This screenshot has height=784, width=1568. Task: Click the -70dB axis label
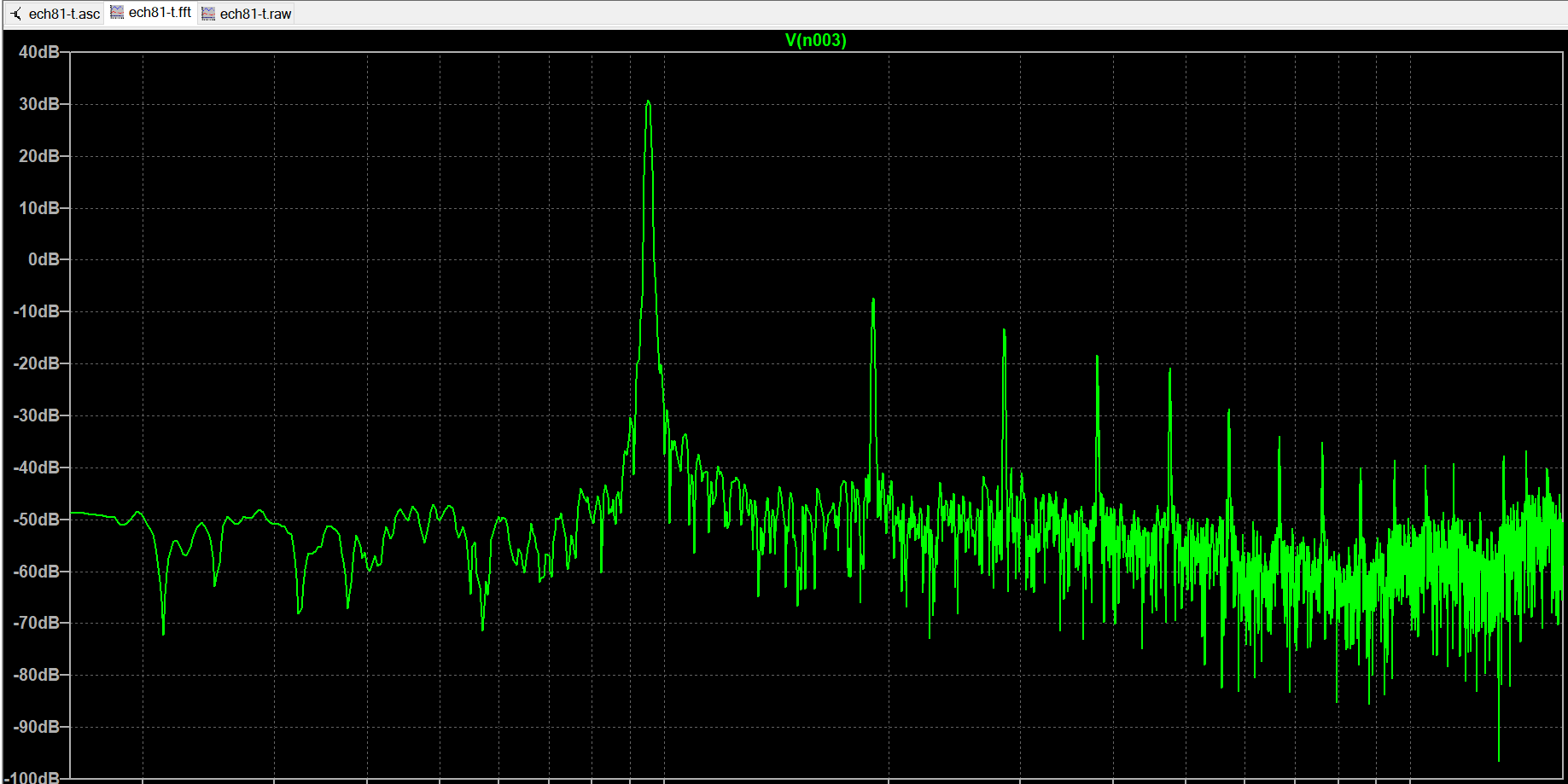click(37, 623)
